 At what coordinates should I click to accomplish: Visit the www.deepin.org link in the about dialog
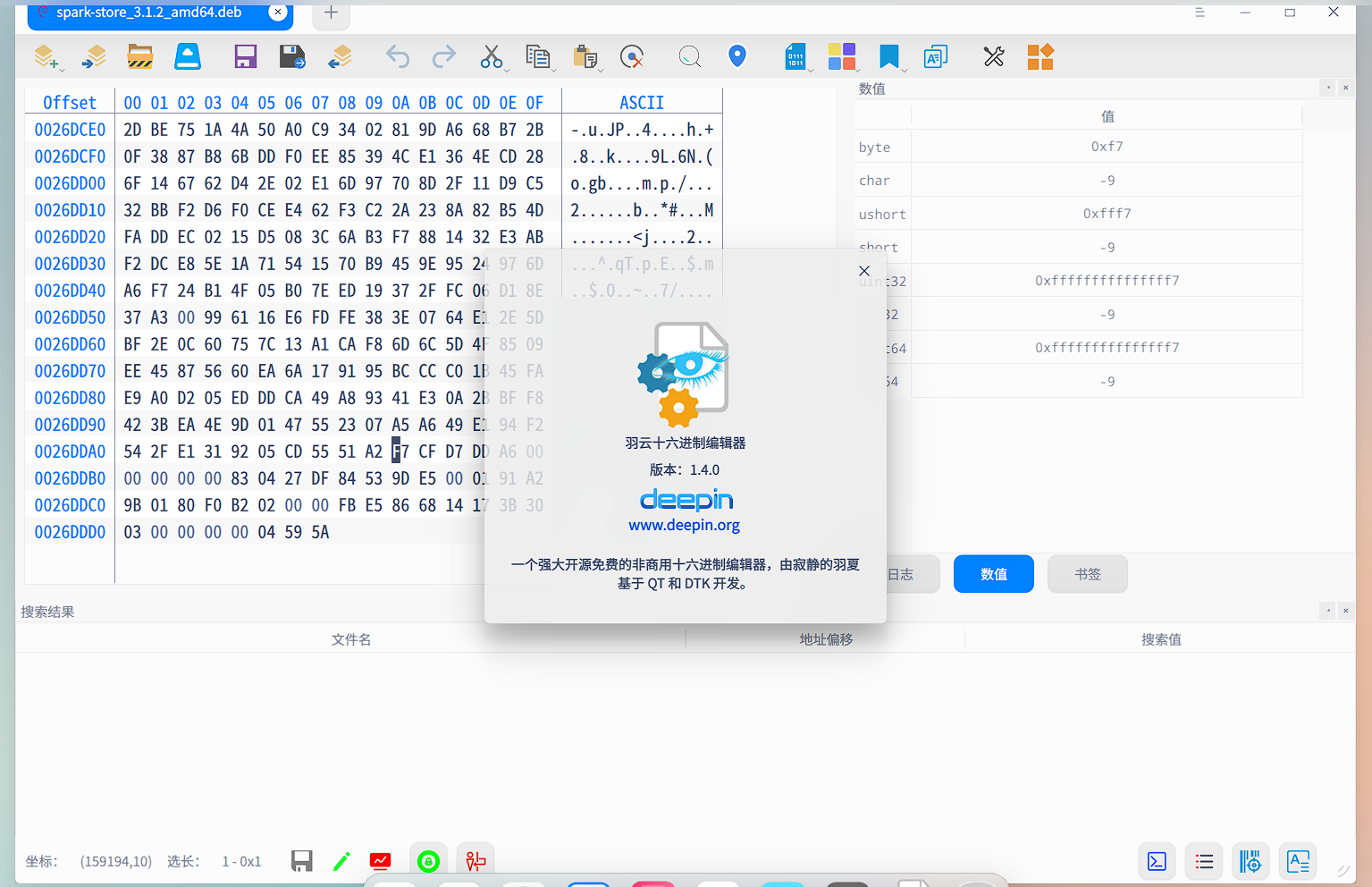coord(685,525)
